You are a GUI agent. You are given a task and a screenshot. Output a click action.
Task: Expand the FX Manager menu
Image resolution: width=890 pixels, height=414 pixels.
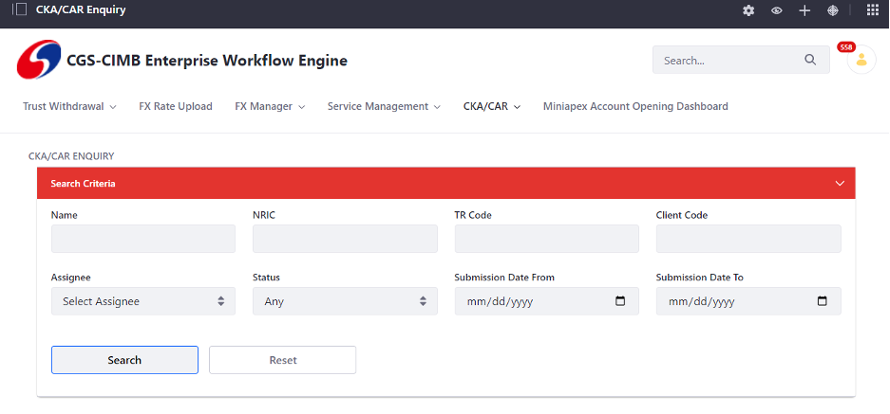click(270, 106)
